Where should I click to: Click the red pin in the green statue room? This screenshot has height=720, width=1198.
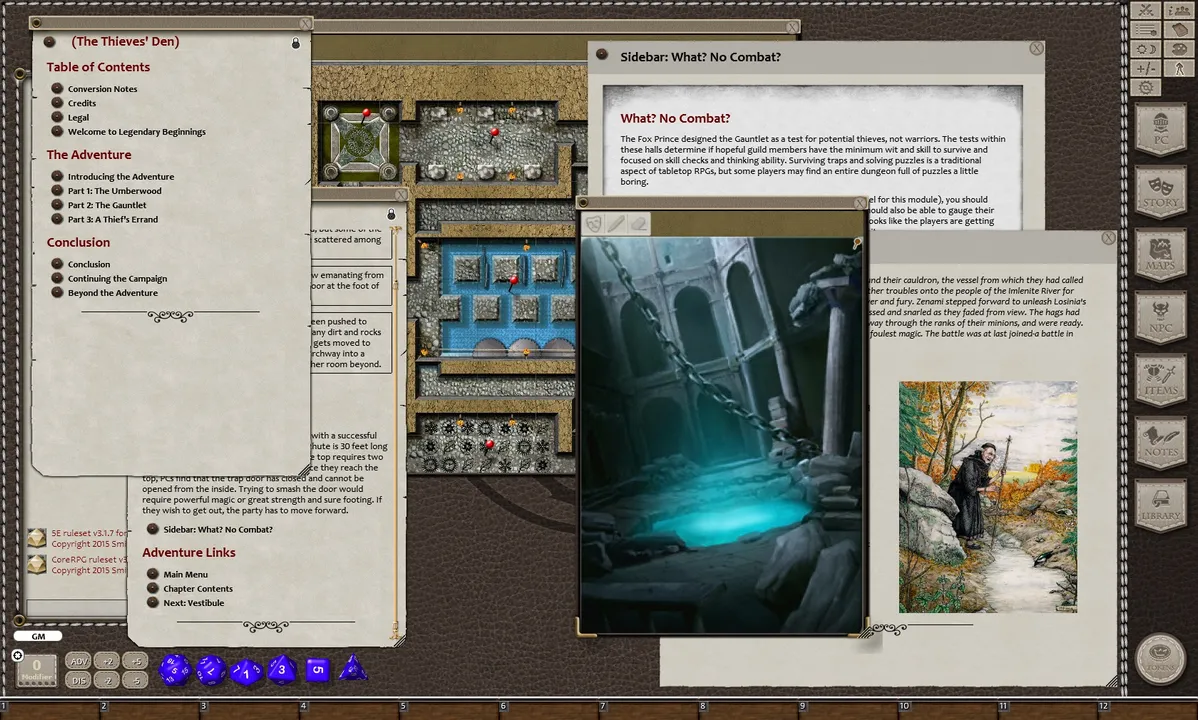click(x=366, y=115)
